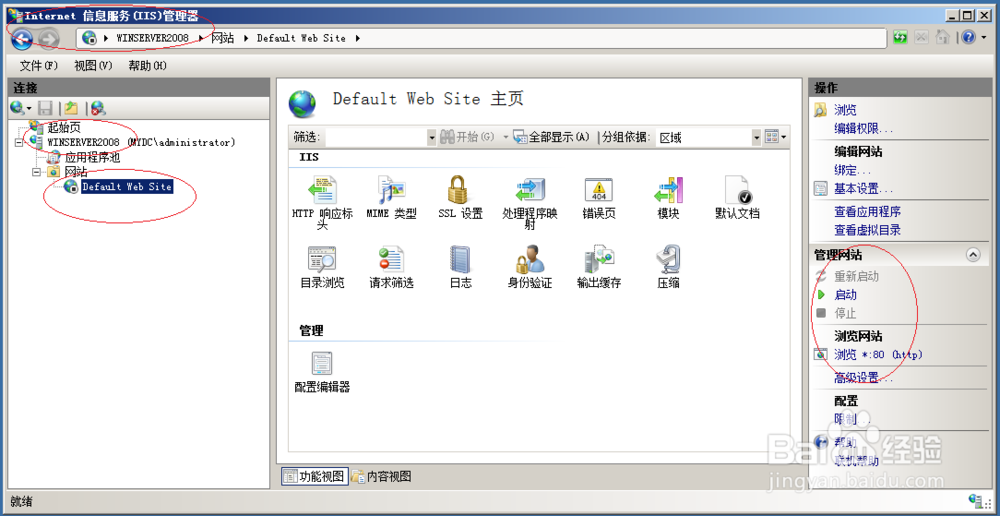The height and width of the screenshot is (516, 1000).
Task: Select 起始页 in the tree
Action: pos(64,128)
